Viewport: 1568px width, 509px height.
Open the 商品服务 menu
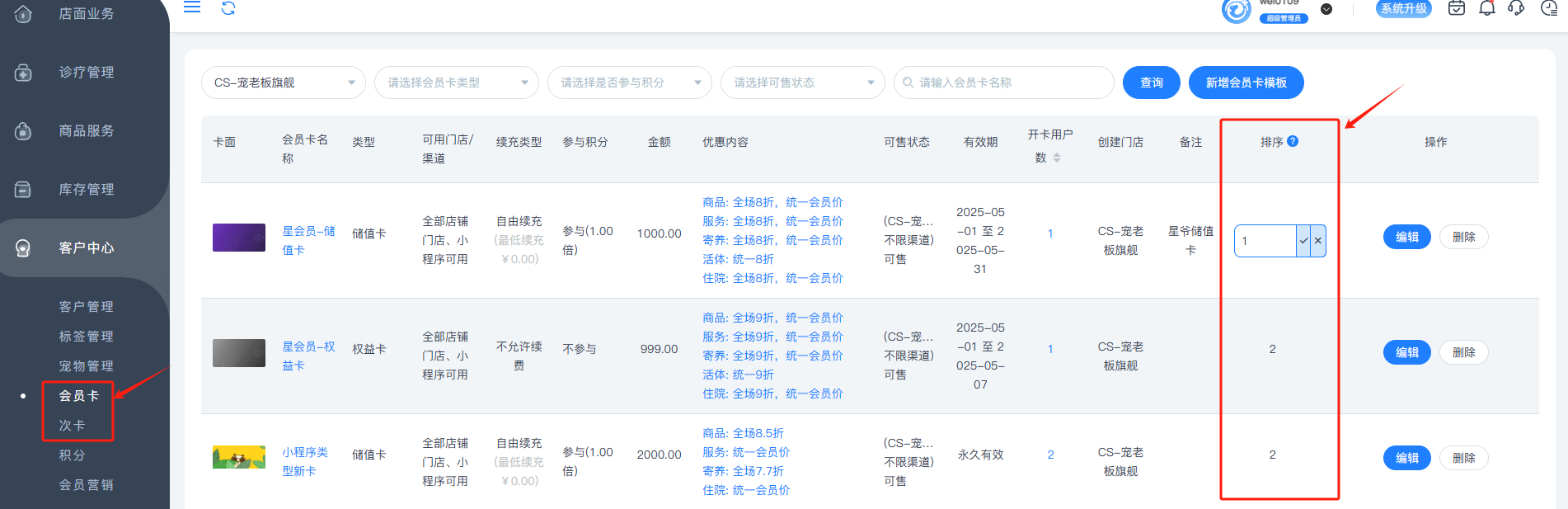coord(85,131)
